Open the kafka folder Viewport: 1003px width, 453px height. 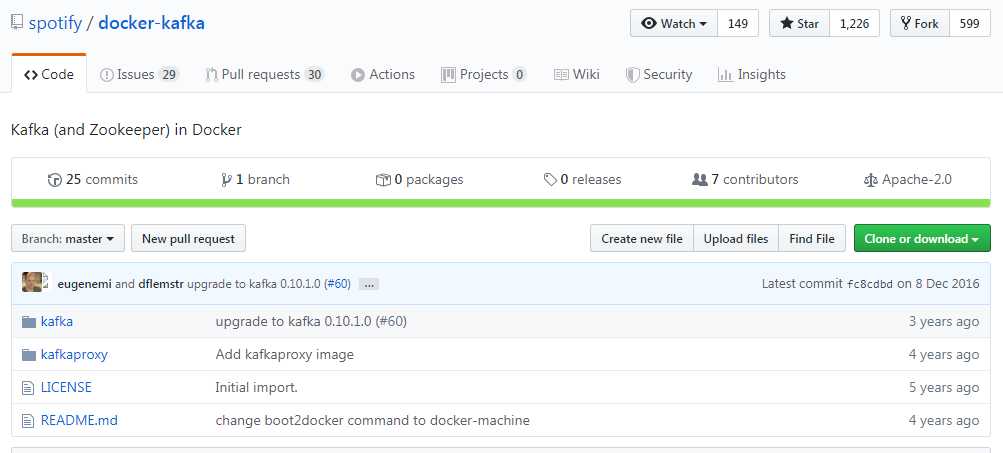coord(57,321)
